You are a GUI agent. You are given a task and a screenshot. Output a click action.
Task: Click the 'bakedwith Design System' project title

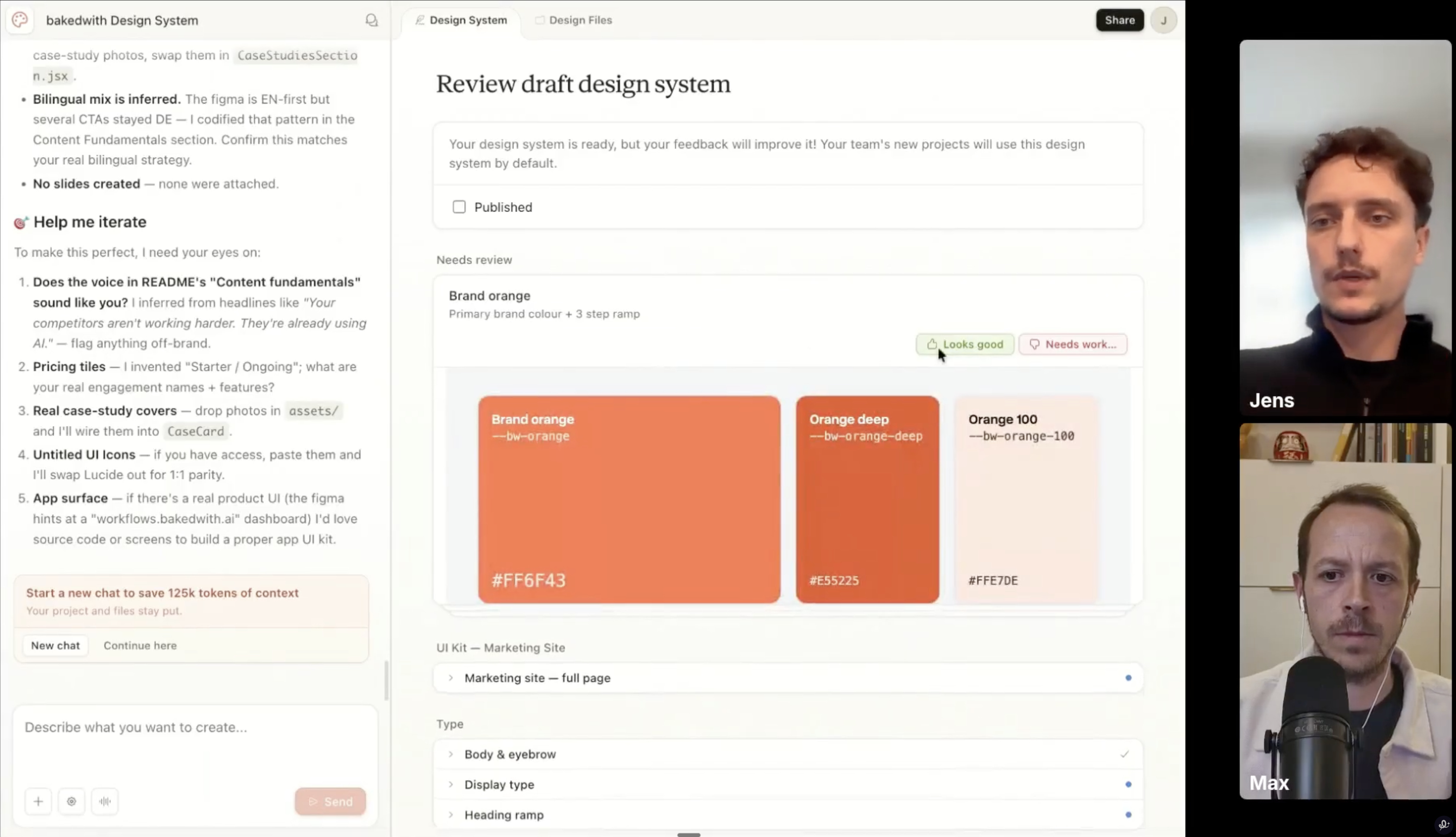click(x=122, y=20)
